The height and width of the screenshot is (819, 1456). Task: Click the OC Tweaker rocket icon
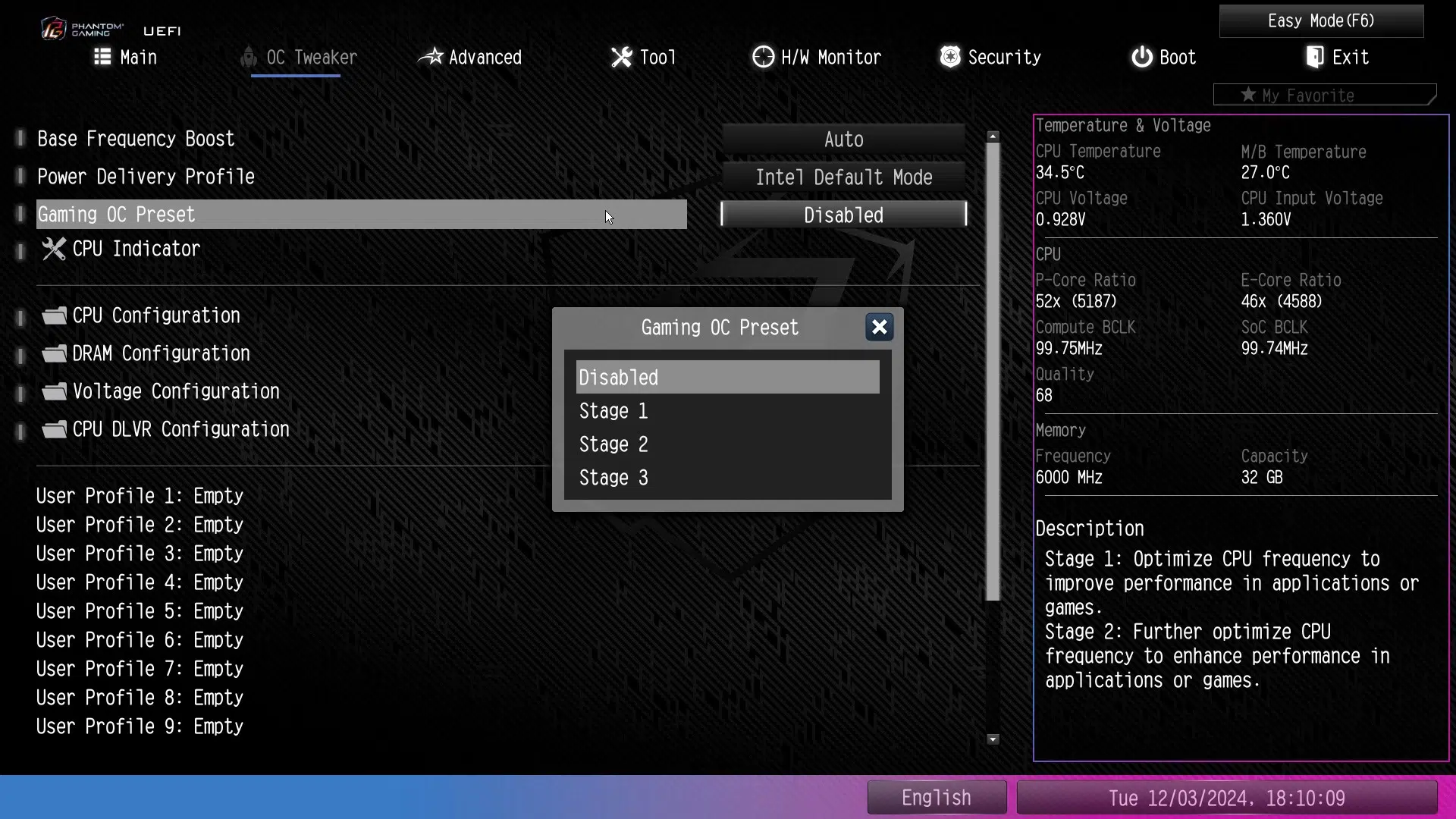(x=249, y=58)
